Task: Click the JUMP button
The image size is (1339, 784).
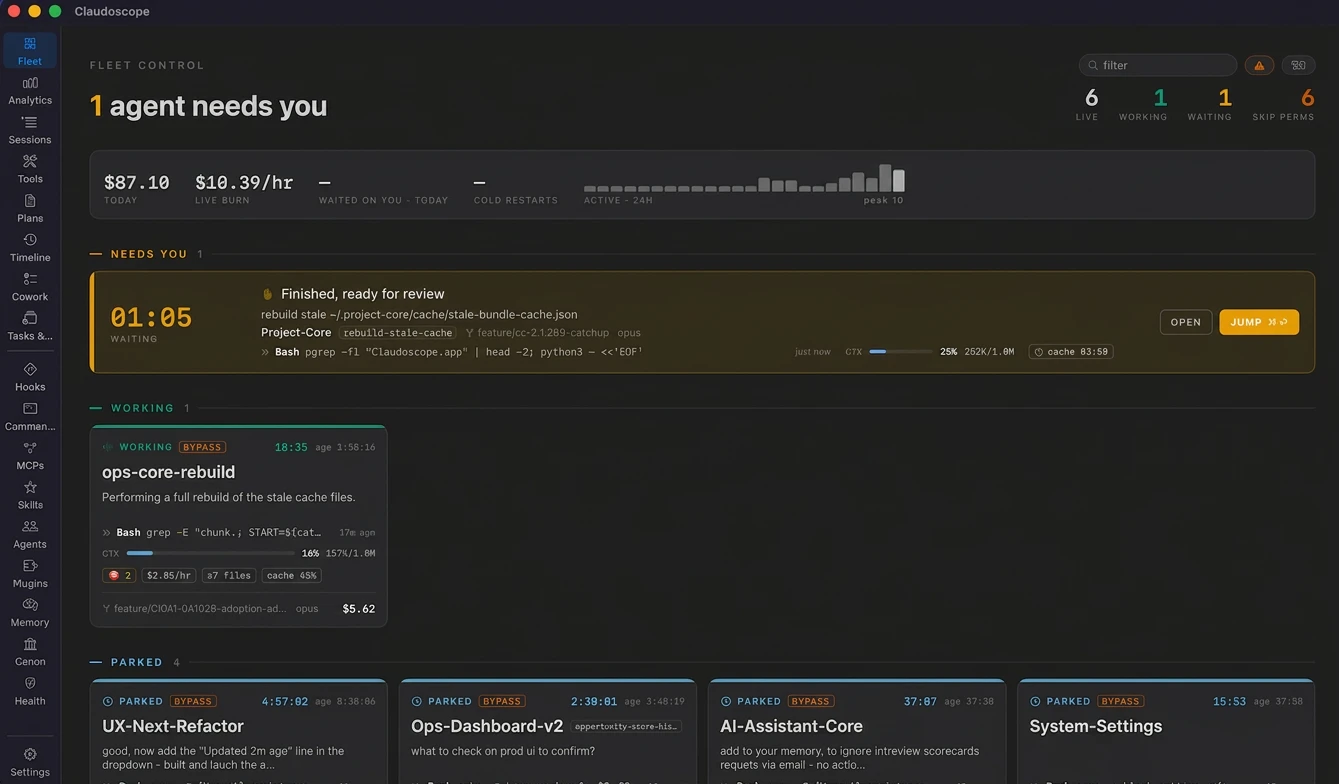Action: point(1259,322)
